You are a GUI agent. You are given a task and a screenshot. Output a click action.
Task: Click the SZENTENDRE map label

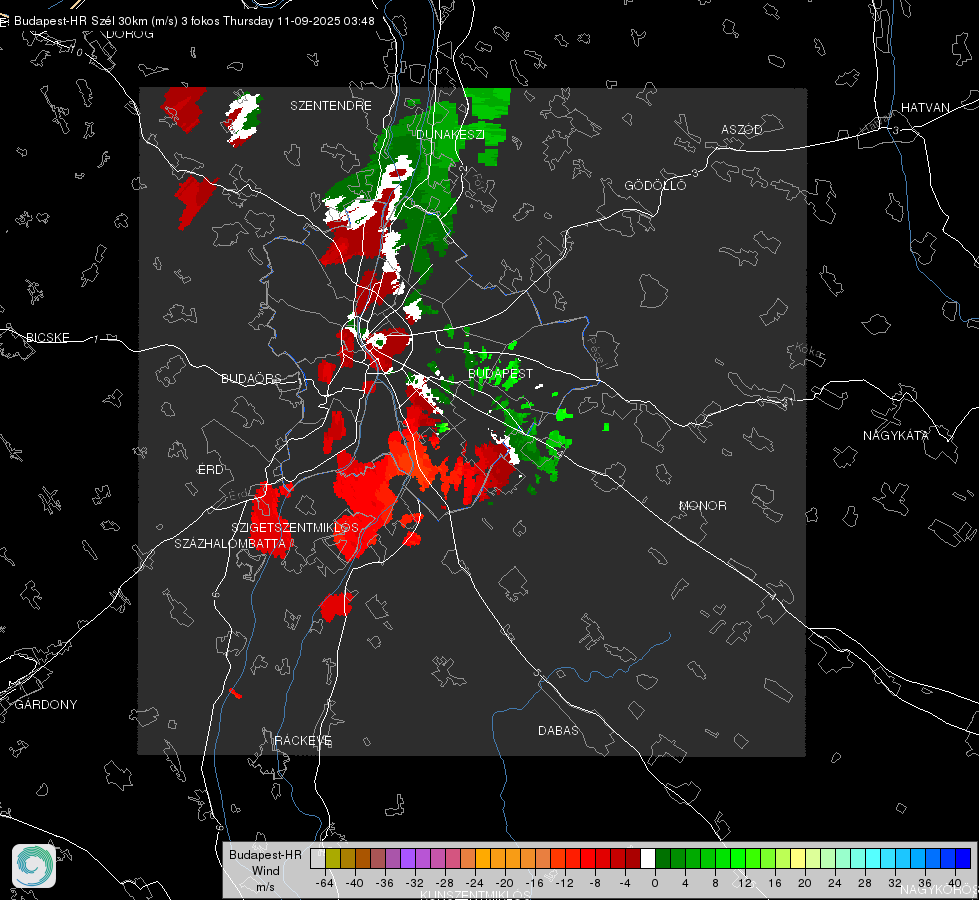click(331, 106)
